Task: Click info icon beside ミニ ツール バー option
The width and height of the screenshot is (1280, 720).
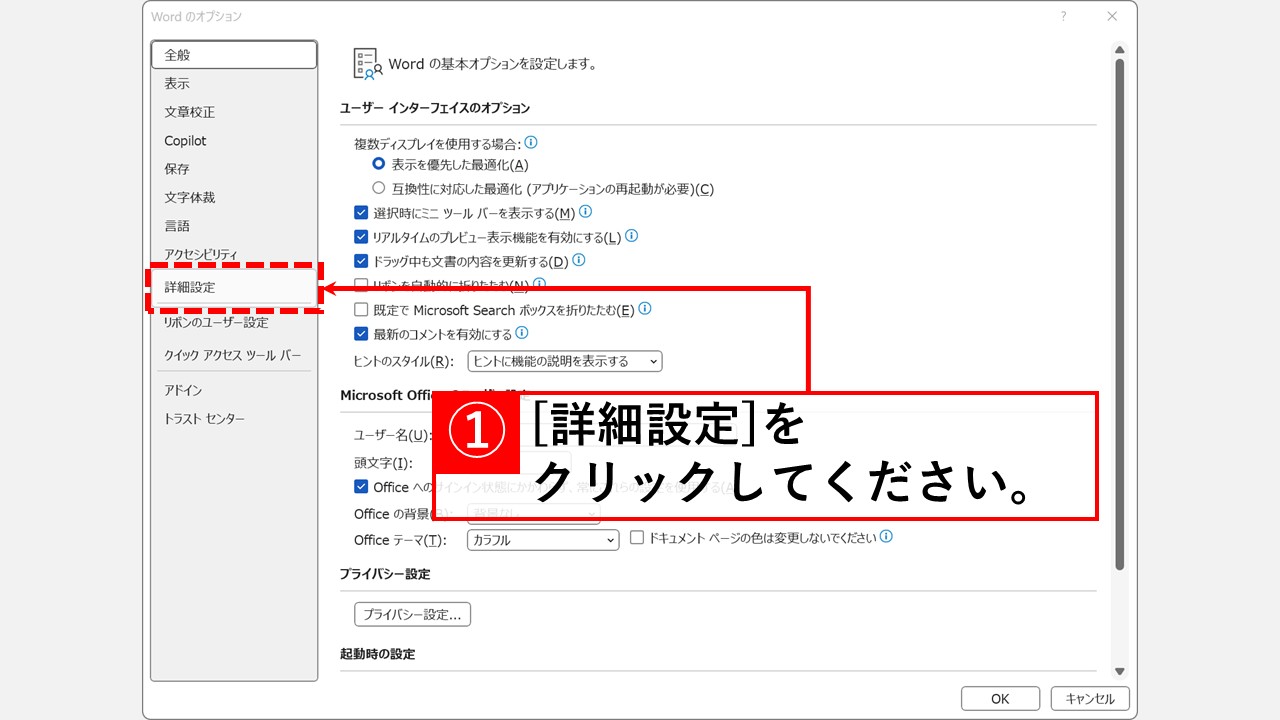Action: click(586, 211)
